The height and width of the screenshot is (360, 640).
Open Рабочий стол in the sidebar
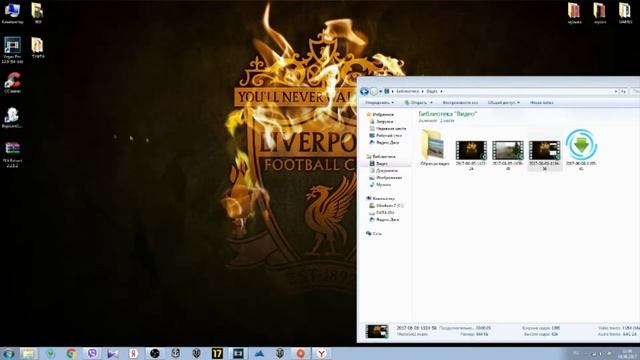point(386,136)
